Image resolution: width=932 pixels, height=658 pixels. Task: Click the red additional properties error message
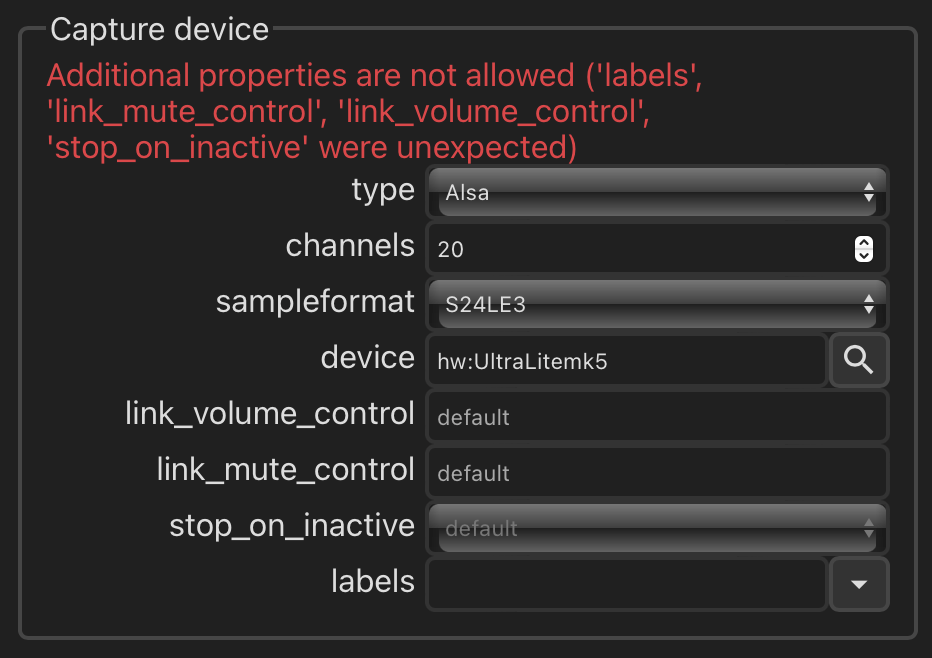tap(374, 111)
